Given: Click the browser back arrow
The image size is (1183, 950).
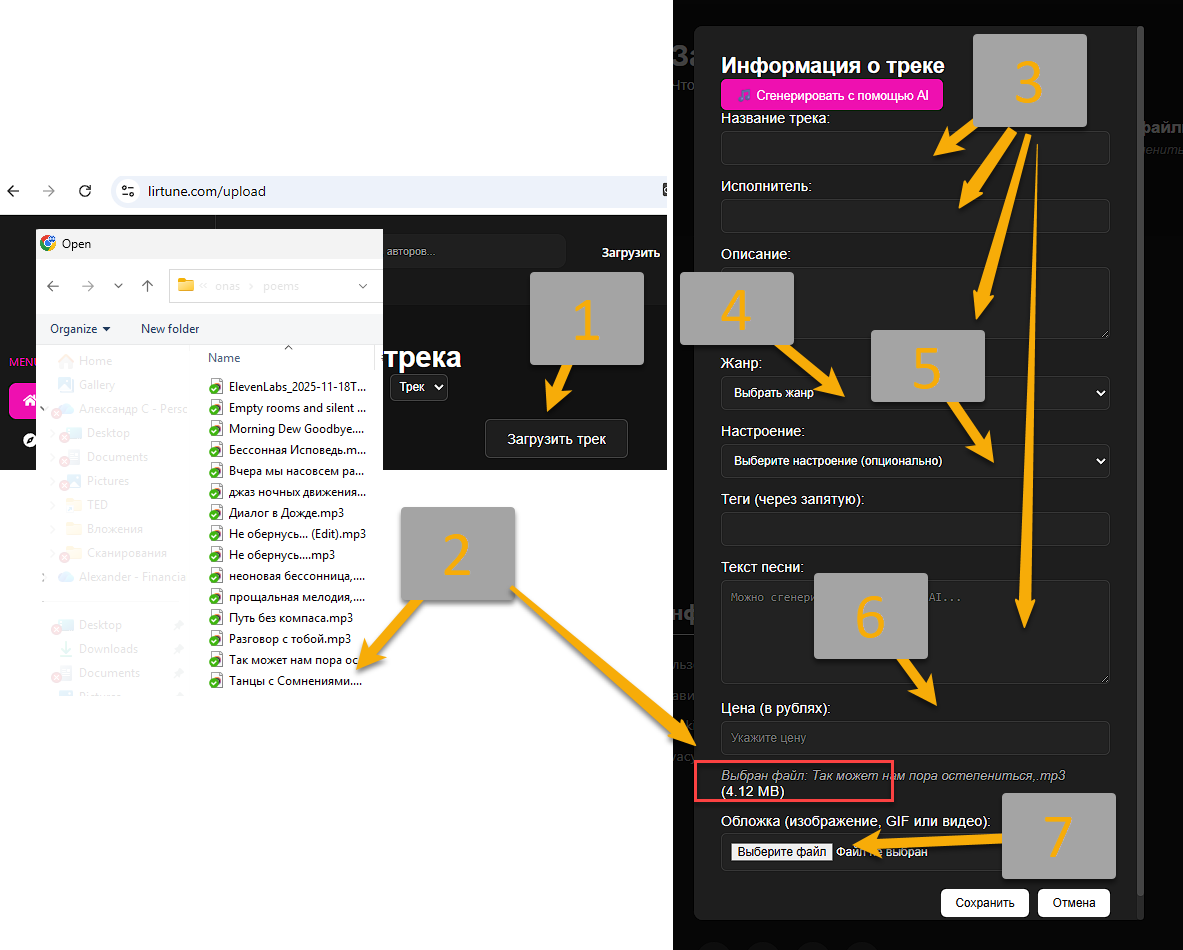Looking at the screenshot, I should coord(13,191).
